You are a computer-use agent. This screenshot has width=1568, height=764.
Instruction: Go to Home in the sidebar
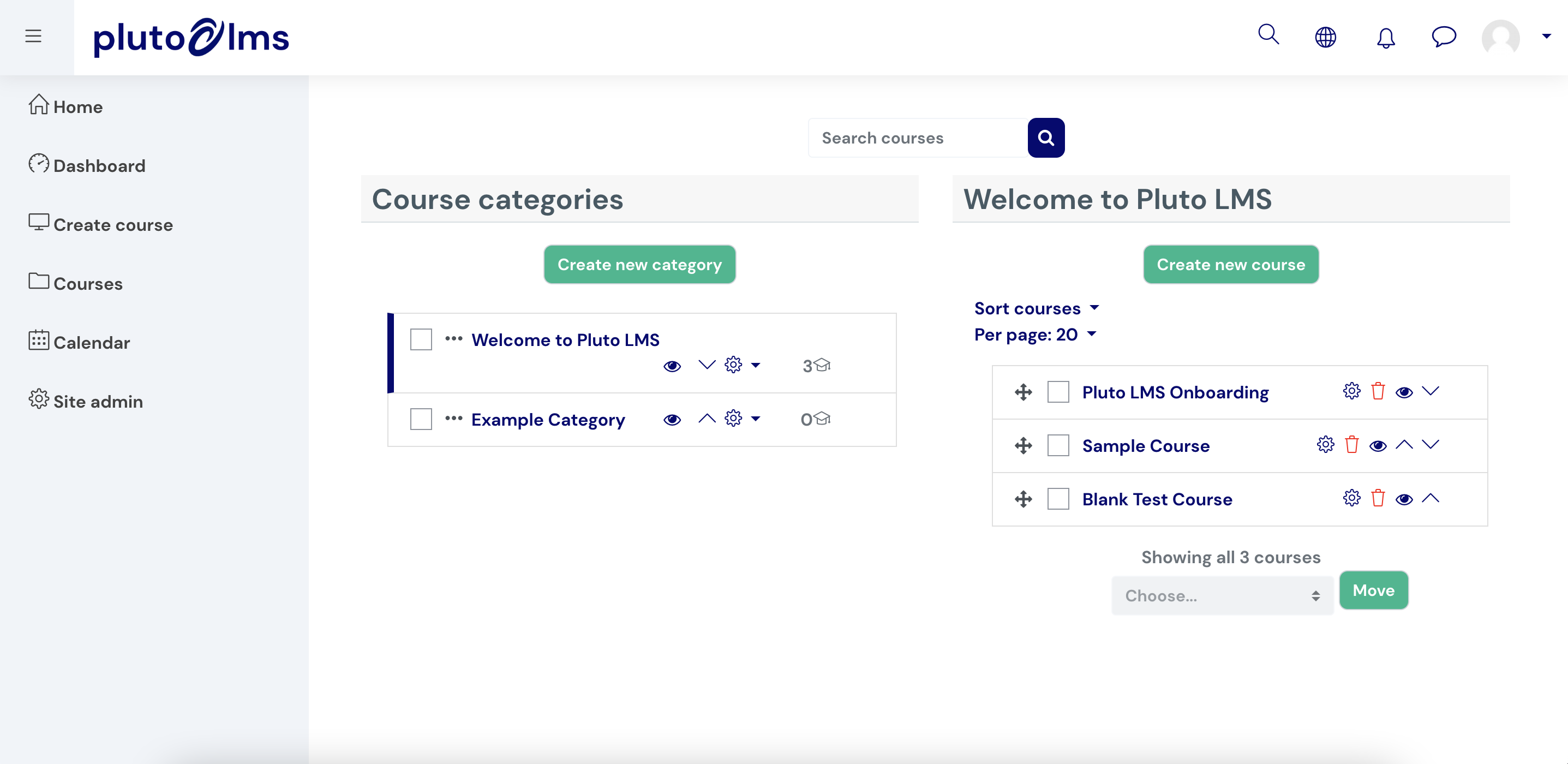point(65,106)
